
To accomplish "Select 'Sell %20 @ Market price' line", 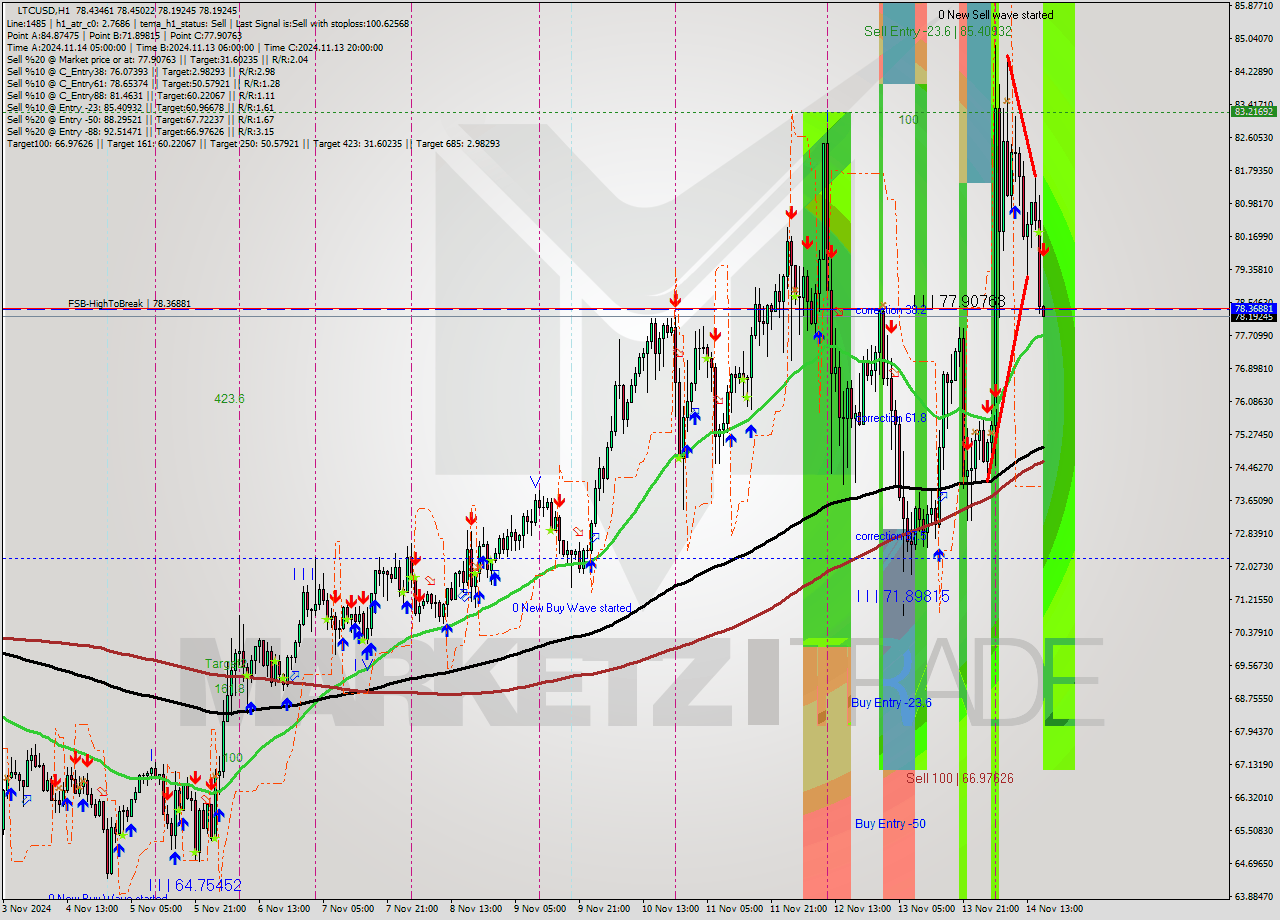I will point(157,59).
